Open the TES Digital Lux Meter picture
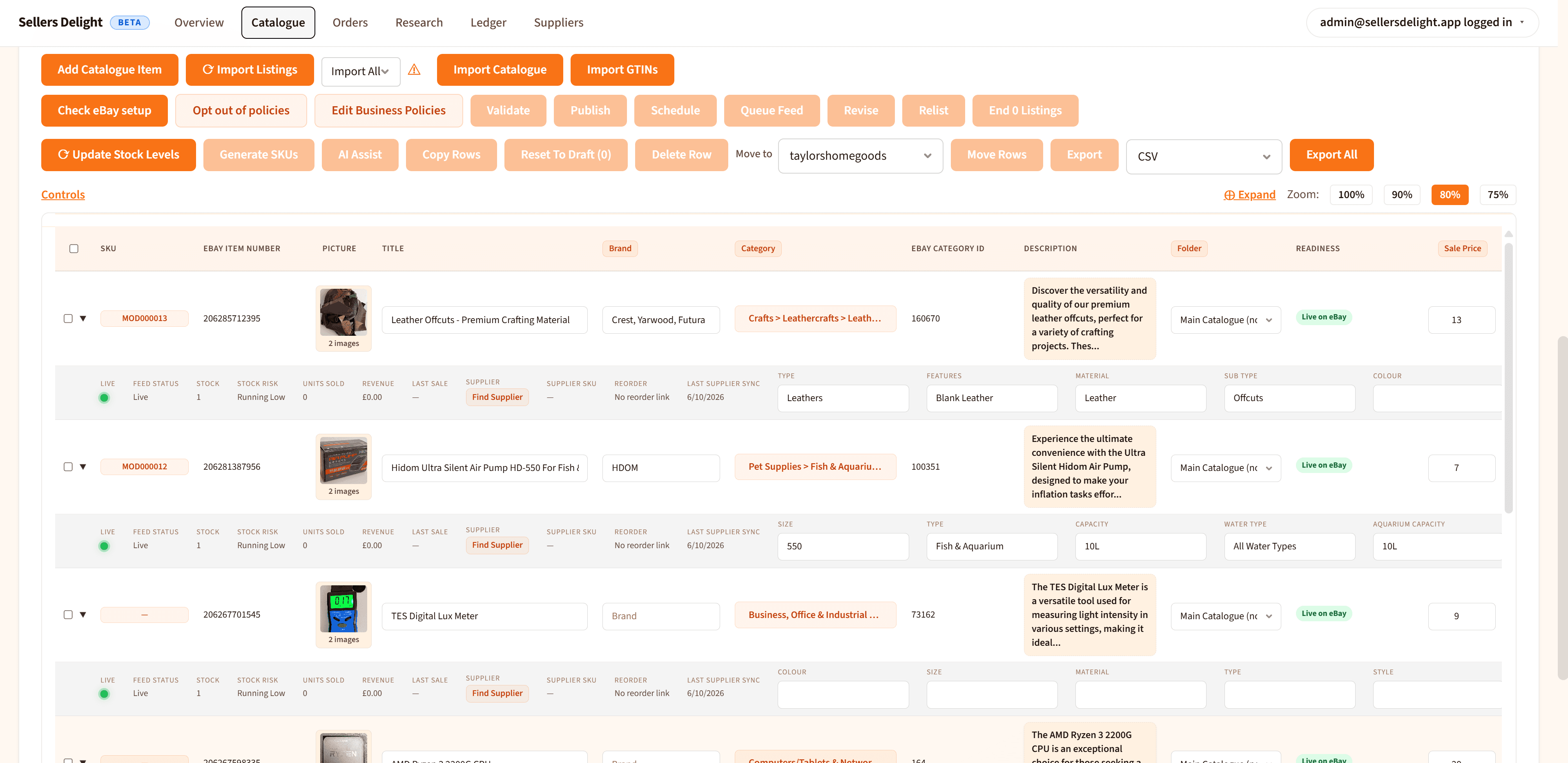The image size is (1568, 763). pyautogui.click(x=343, y=608)
